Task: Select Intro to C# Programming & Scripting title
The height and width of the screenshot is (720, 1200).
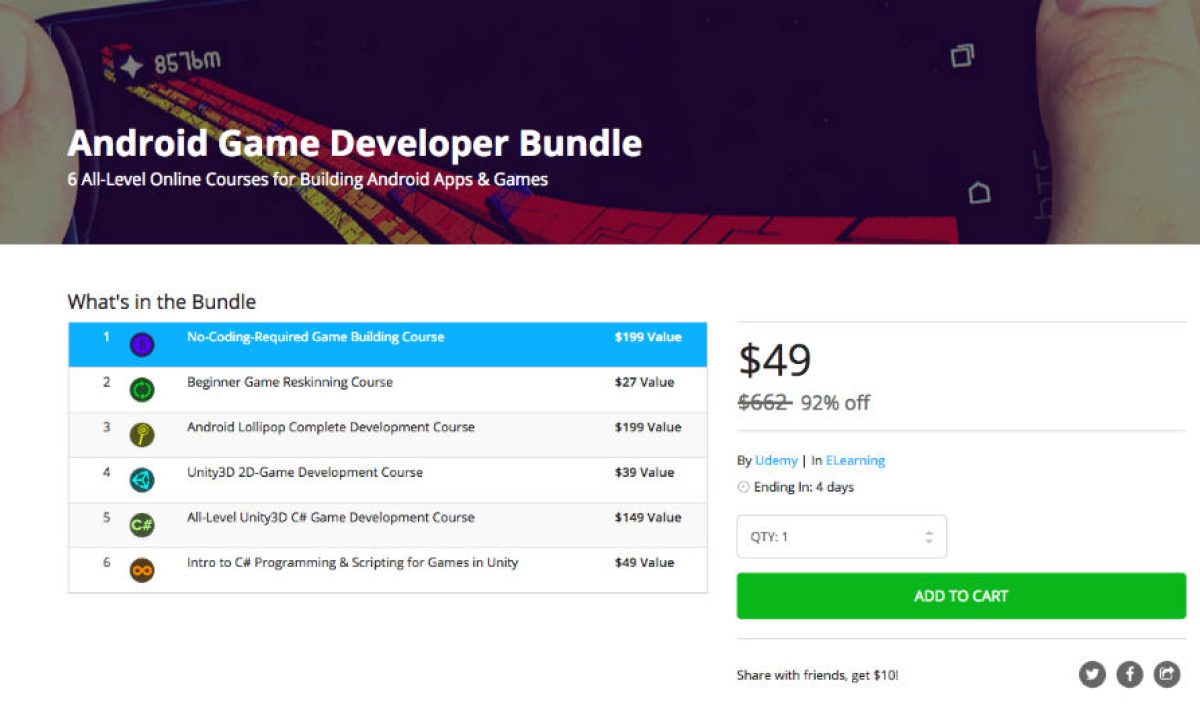Action: point(353,562)
